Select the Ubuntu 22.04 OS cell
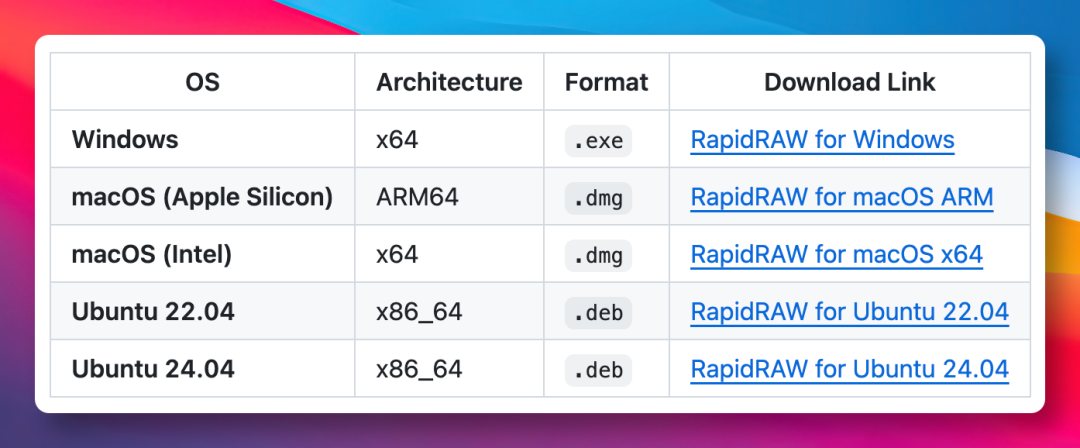1080x448 pixels. click(153, 312)
